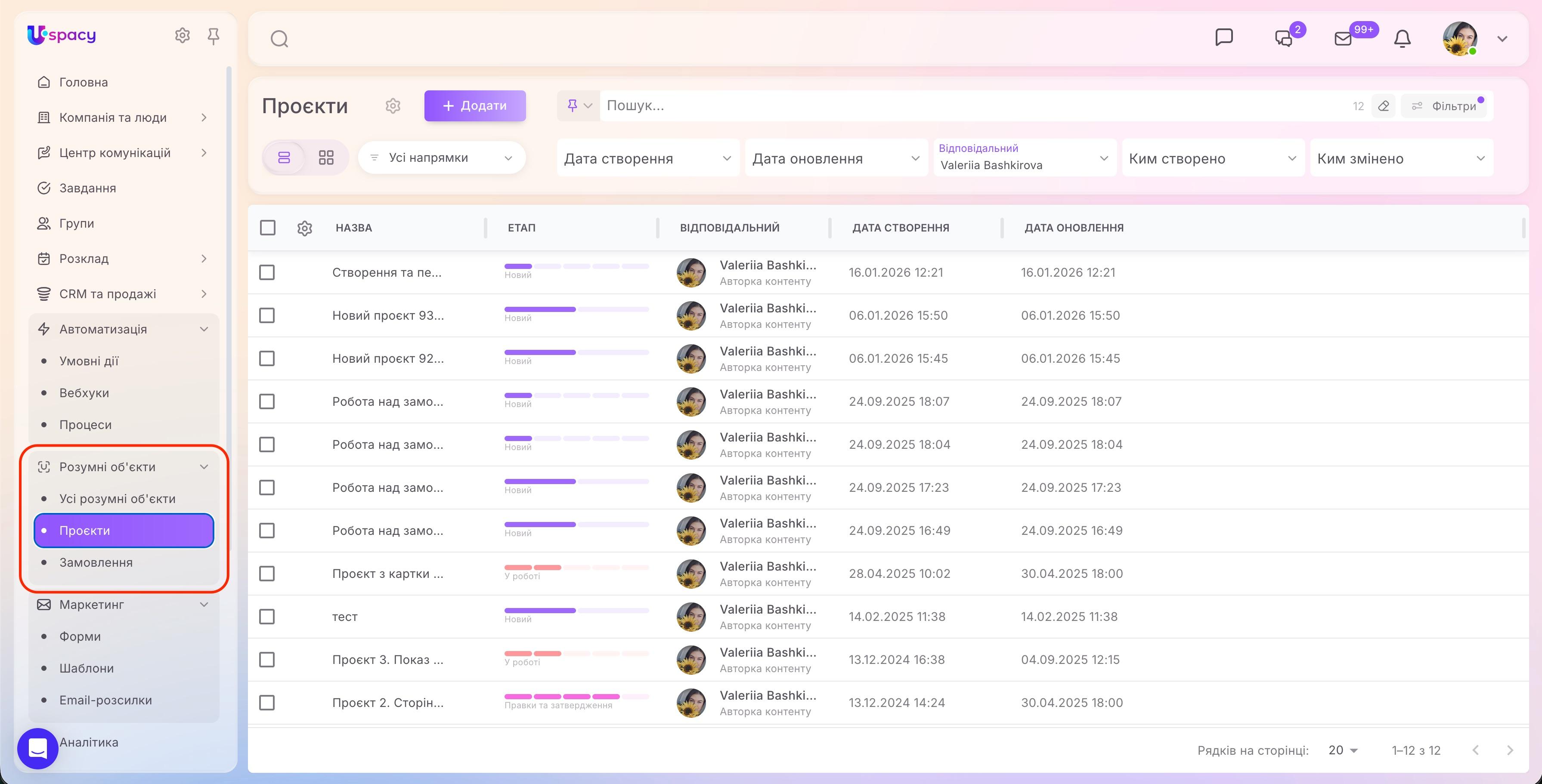
Task: Pin the sidebar with the pin icon
Action: (x=213, y=36)
